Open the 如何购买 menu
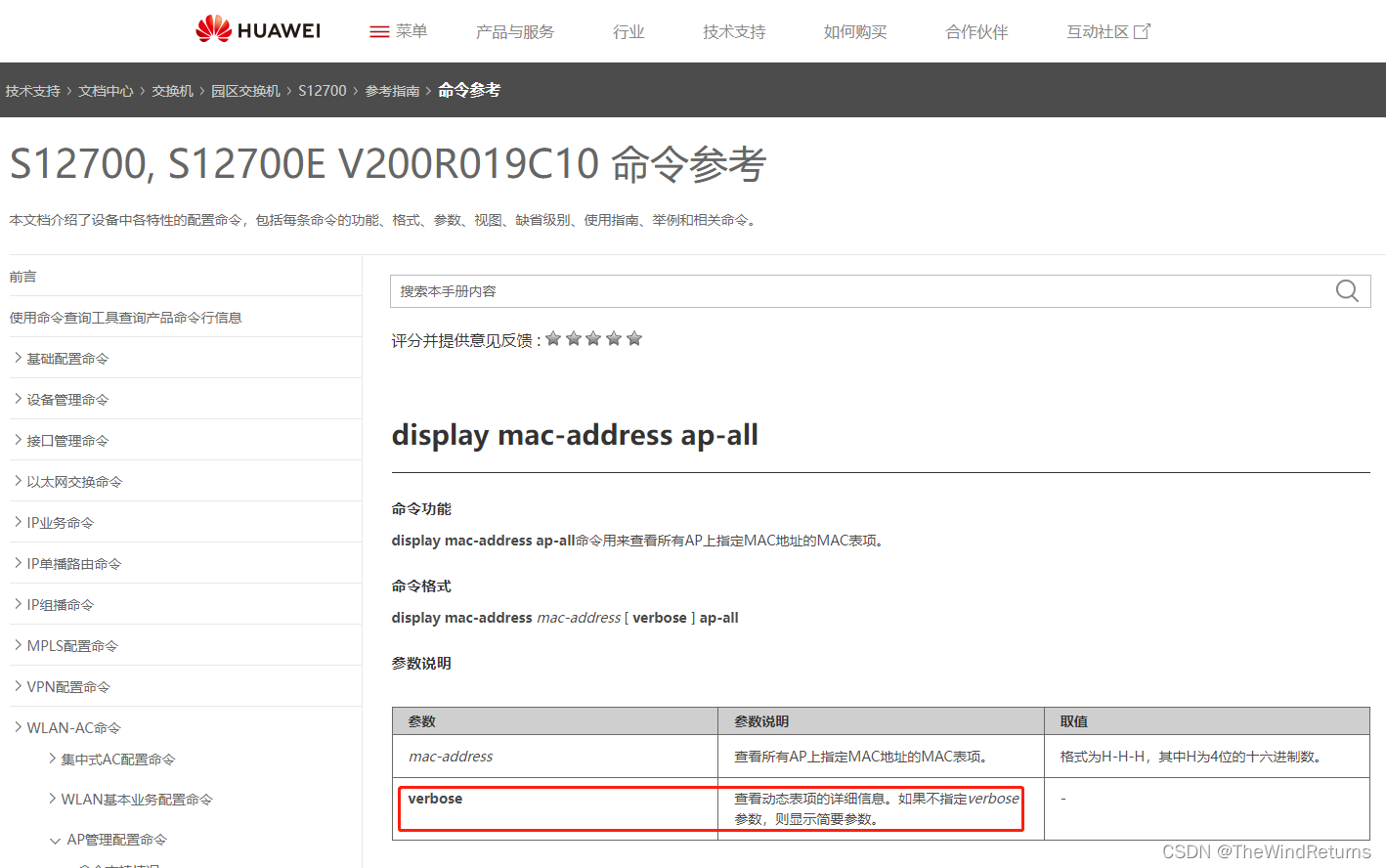Viewport: 1386px width, 868px height. (x=855, y=31)
